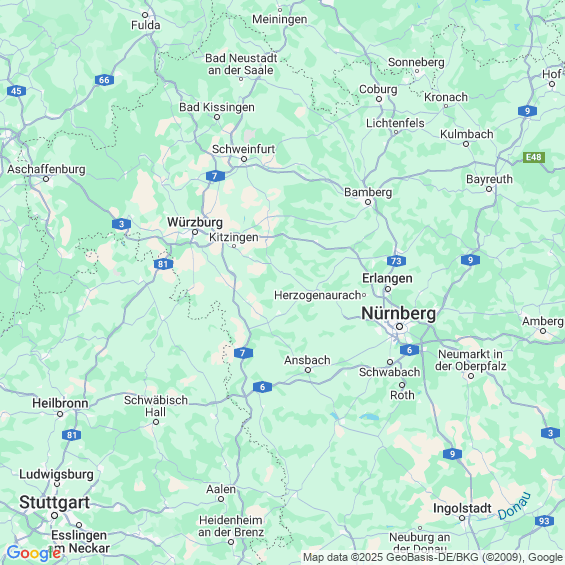This screenshot has width=565, height=565.
Task: Select the Ansbach town marker
Action: click(x=308, y=370)
